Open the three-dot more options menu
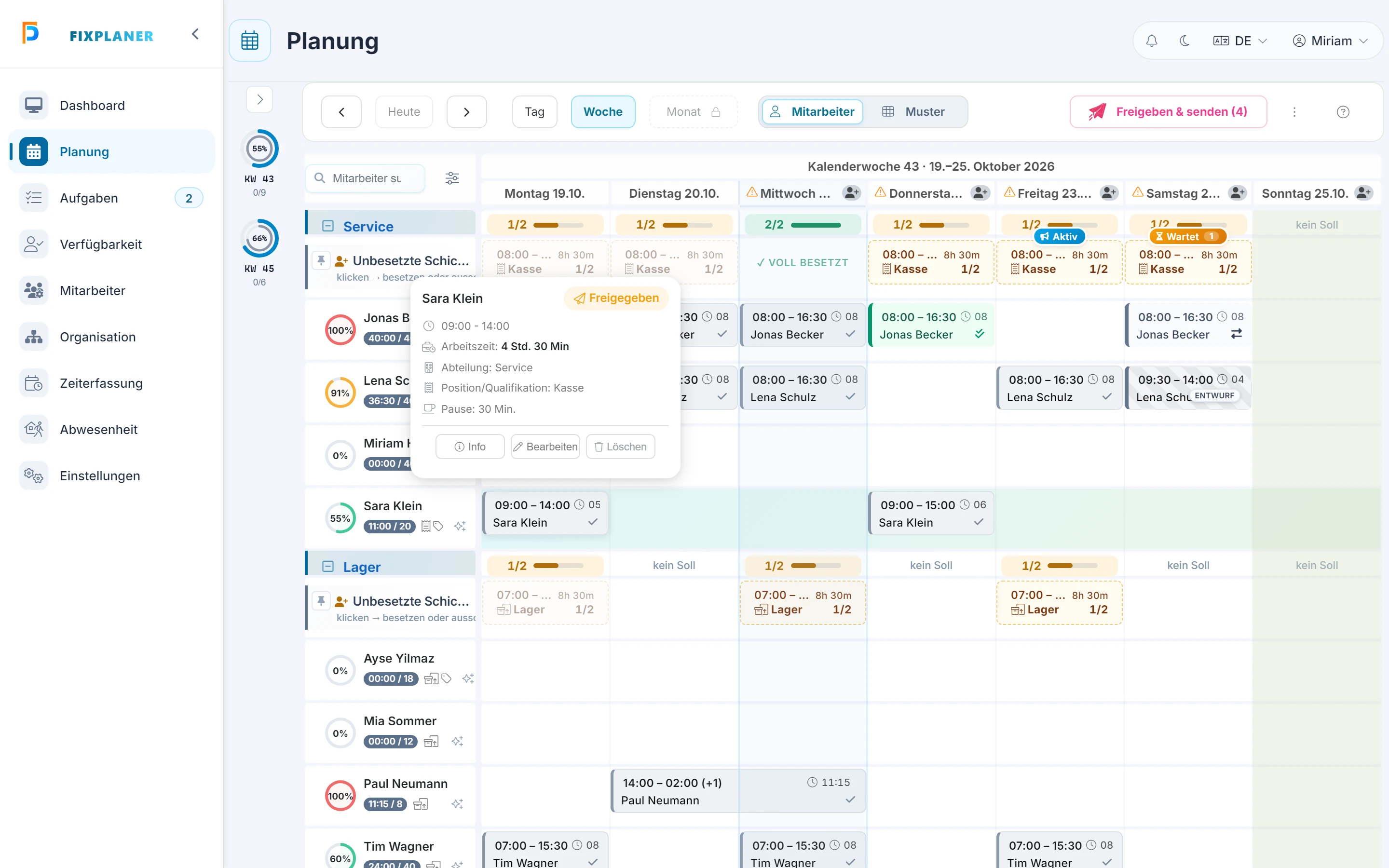Screen dimensions: 1389x868 point(1294,112)
